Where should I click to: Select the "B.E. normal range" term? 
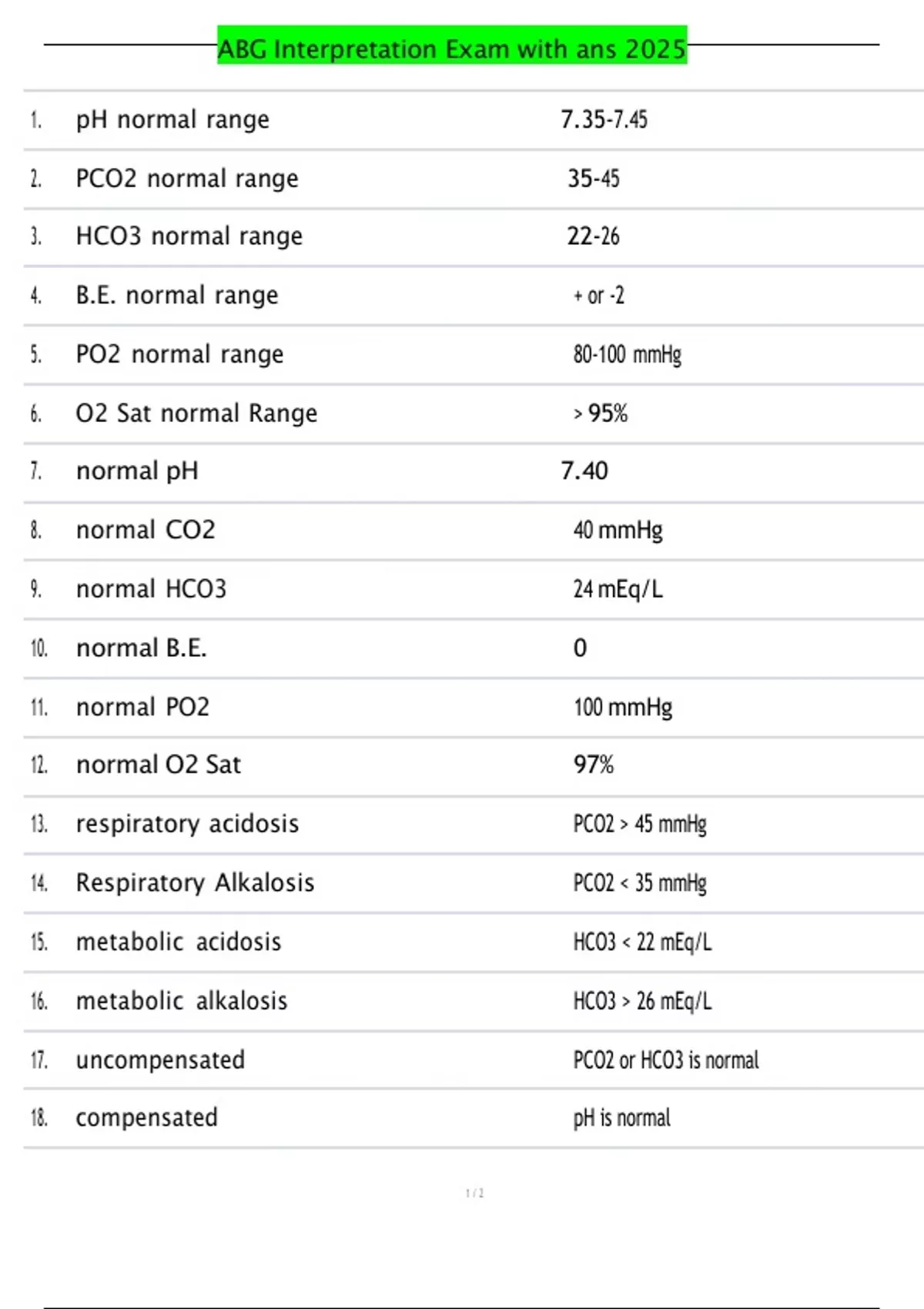177,296
